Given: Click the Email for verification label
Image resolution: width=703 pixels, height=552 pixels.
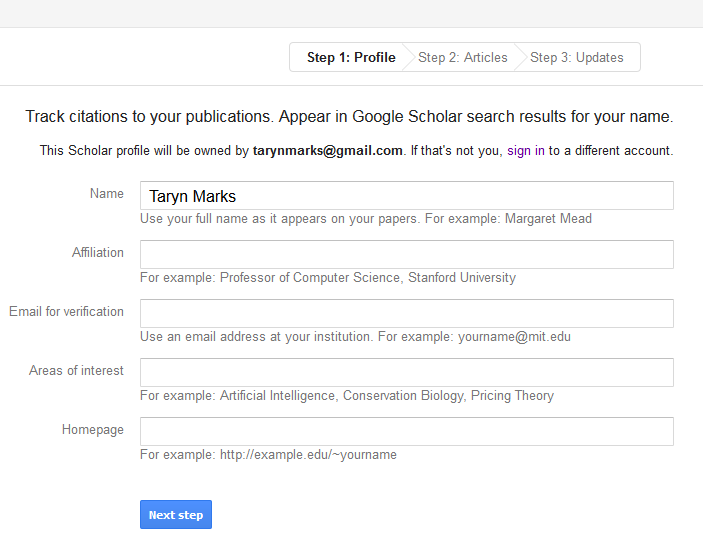Looking at the screenshot, I should (66, 312).
